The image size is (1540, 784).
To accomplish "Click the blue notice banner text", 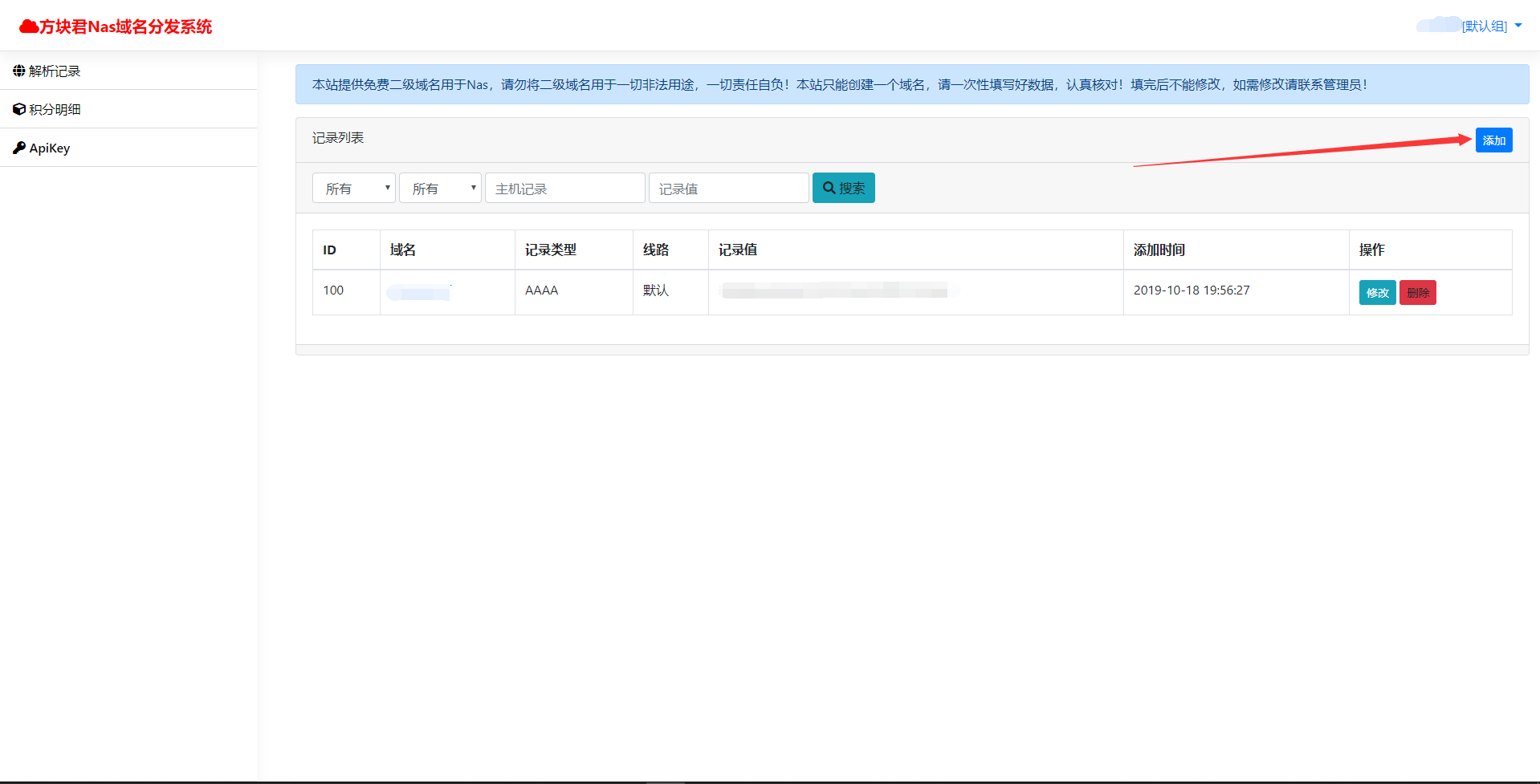I will 839,85.
